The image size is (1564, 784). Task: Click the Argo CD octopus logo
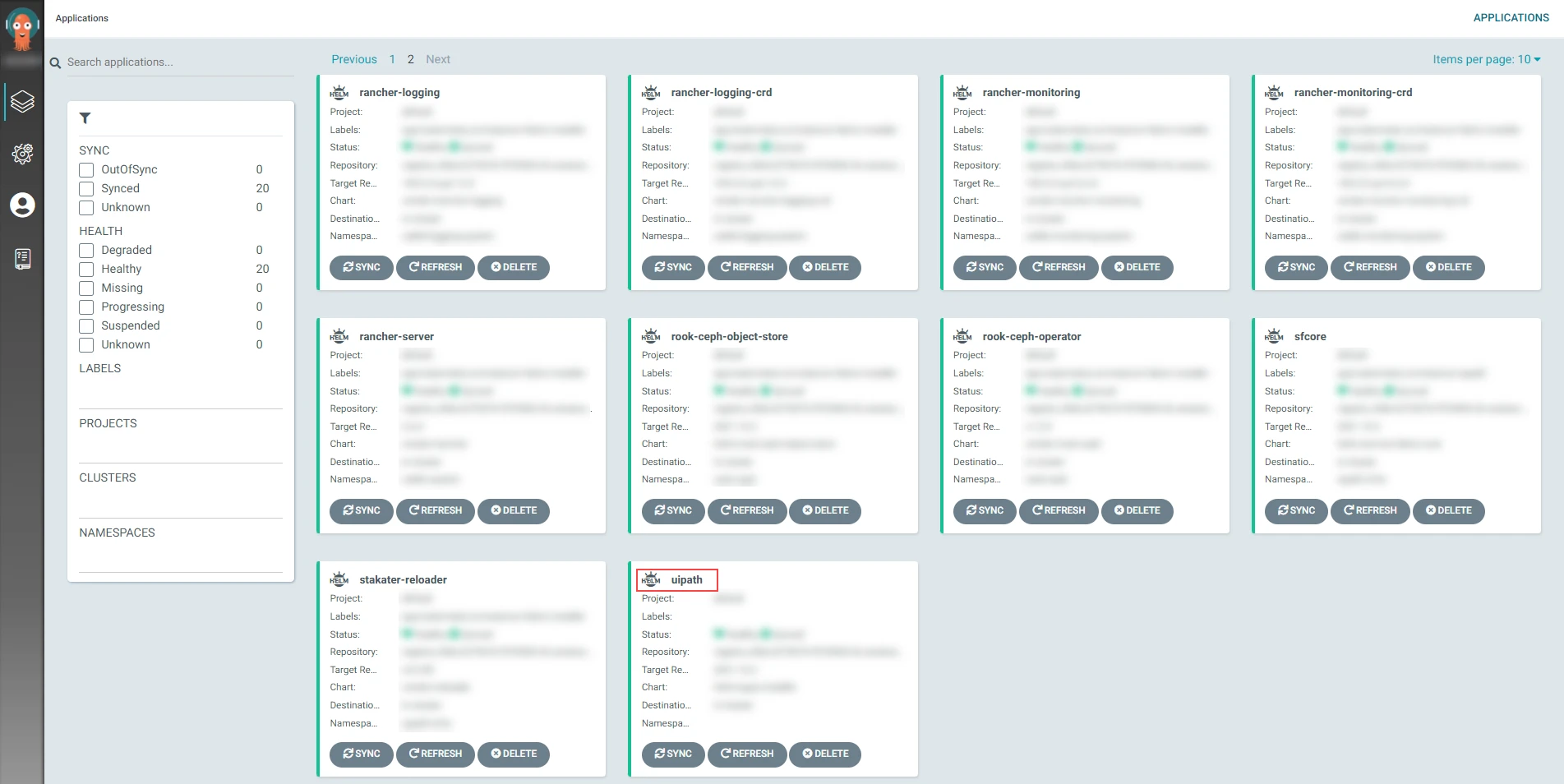coord(22,29)
